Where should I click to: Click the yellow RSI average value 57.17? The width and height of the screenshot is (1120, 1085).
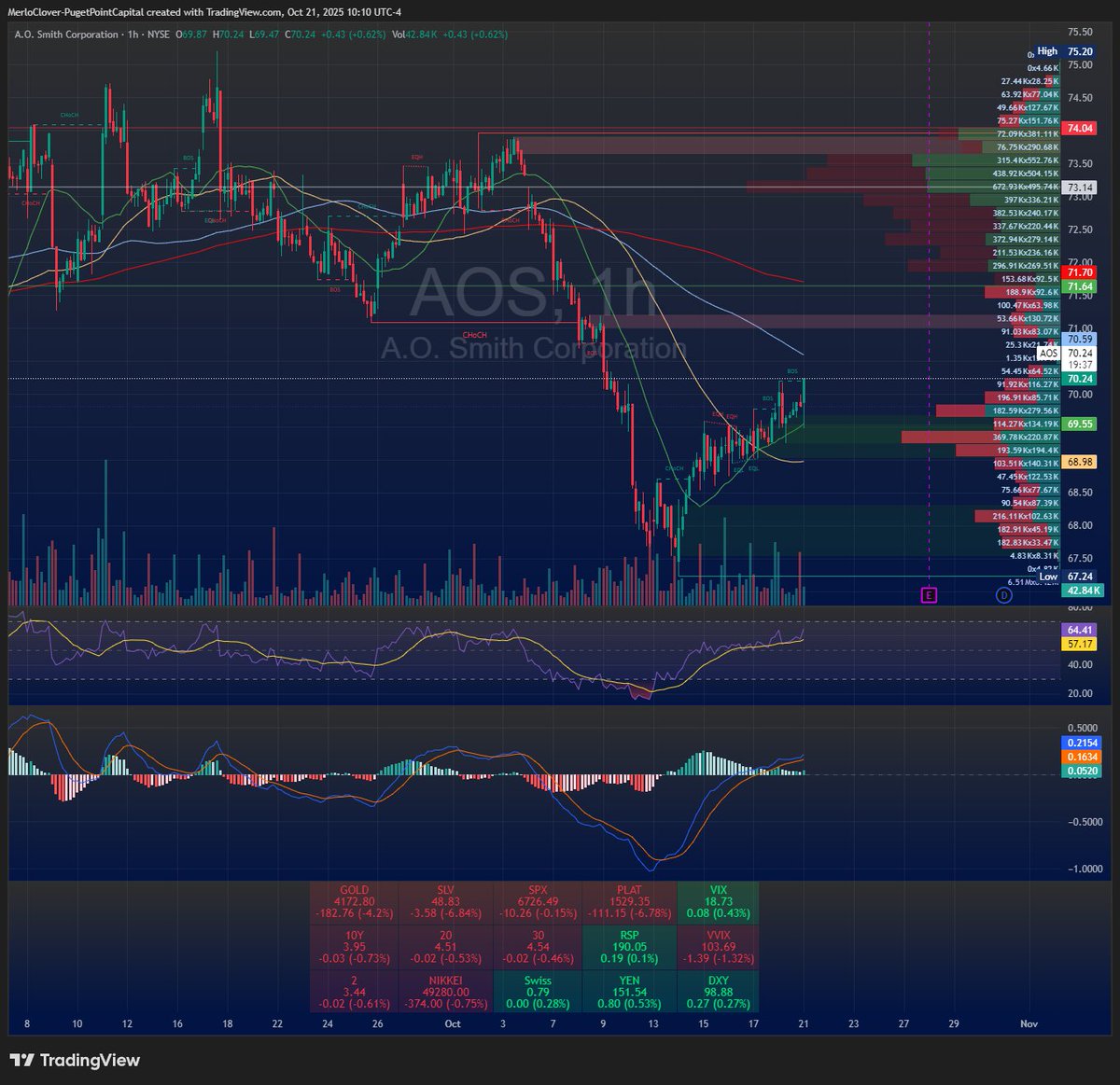(x=1081, y=644)
